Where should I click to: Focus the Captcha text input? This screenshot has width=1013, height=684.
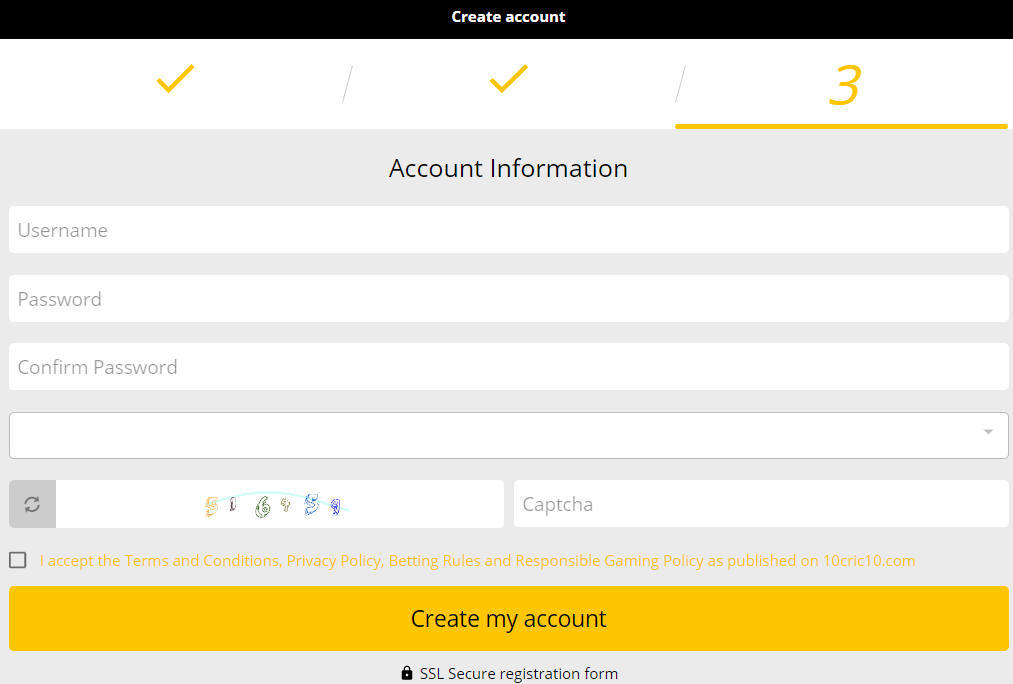point(760,504)
